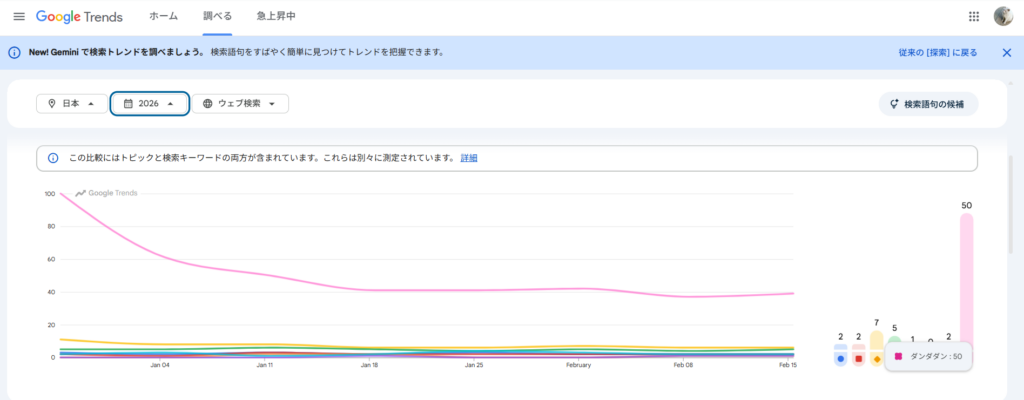Viewport: 1024px width, 400px height.
Task: Click the info icon in Gemini banner
Action: pos(15,52)
